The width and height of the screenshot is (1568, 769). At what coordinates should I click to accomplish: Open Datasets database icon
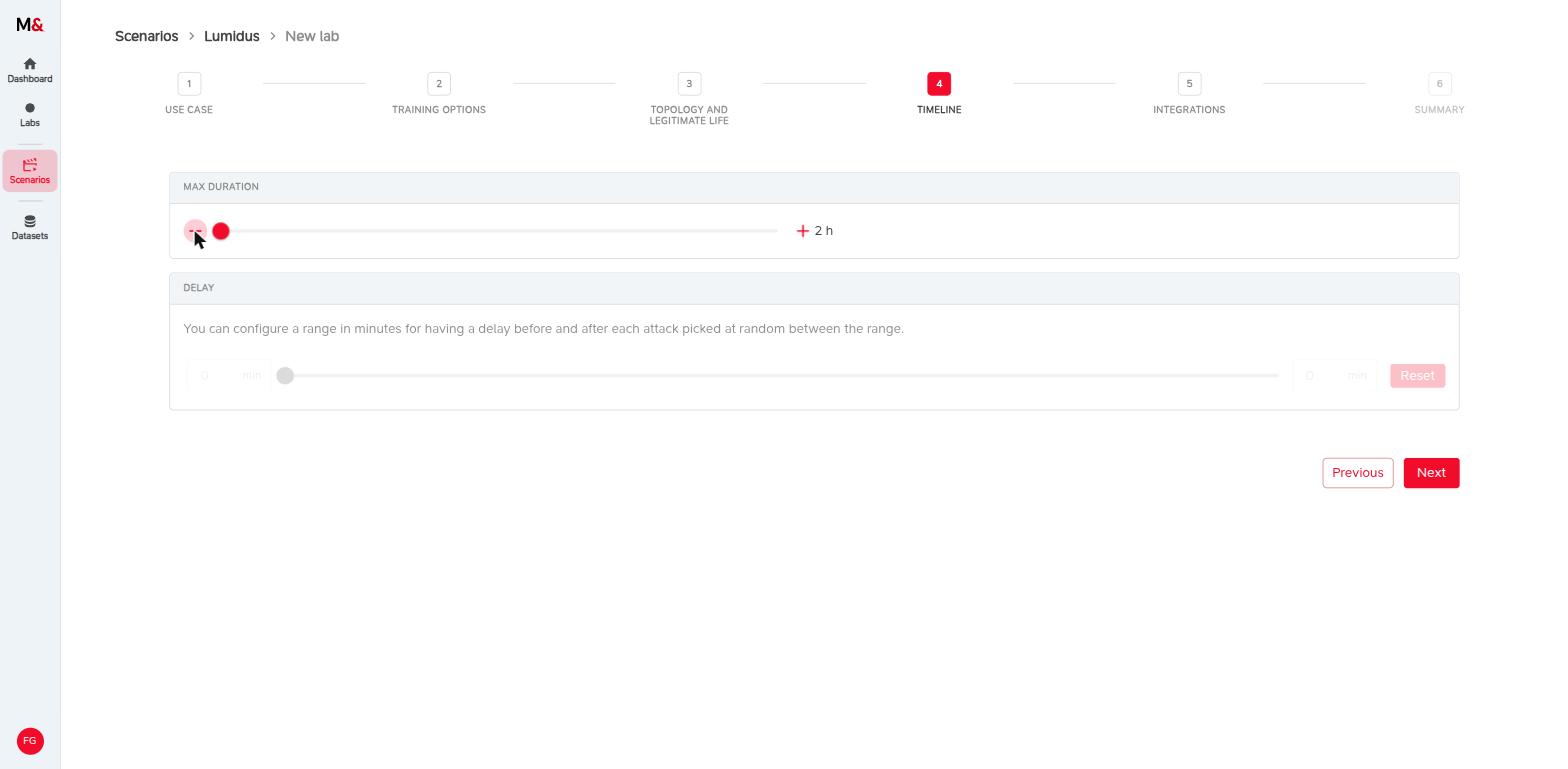(x=30, y=221)
